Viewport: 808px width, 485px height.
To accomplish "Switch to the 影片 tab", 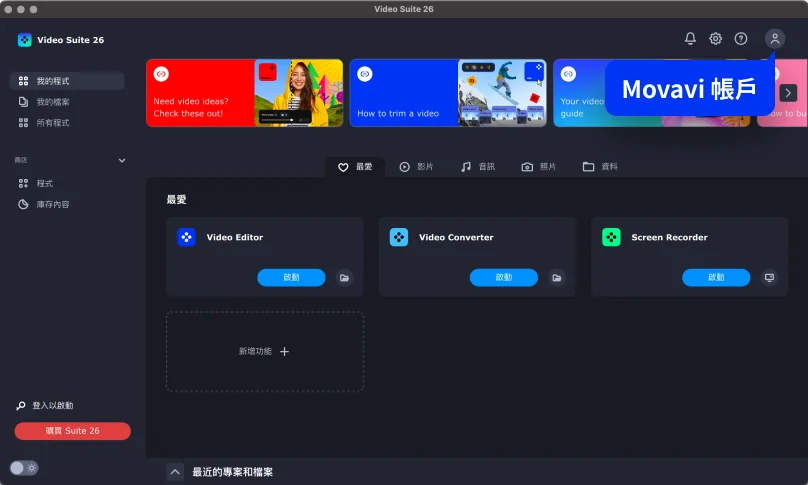I will pos(416,167).
